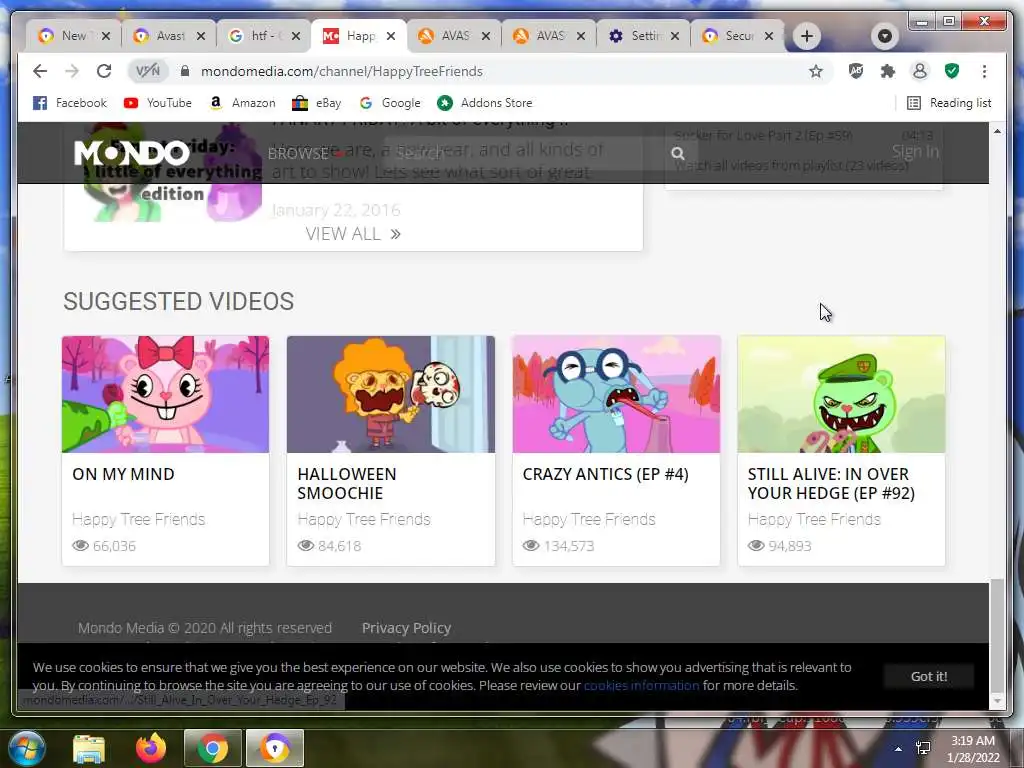Click Happy Tree Friends under Crazy Antics
The height and width of the screenshot is (768, 1024).
(589, 519)
